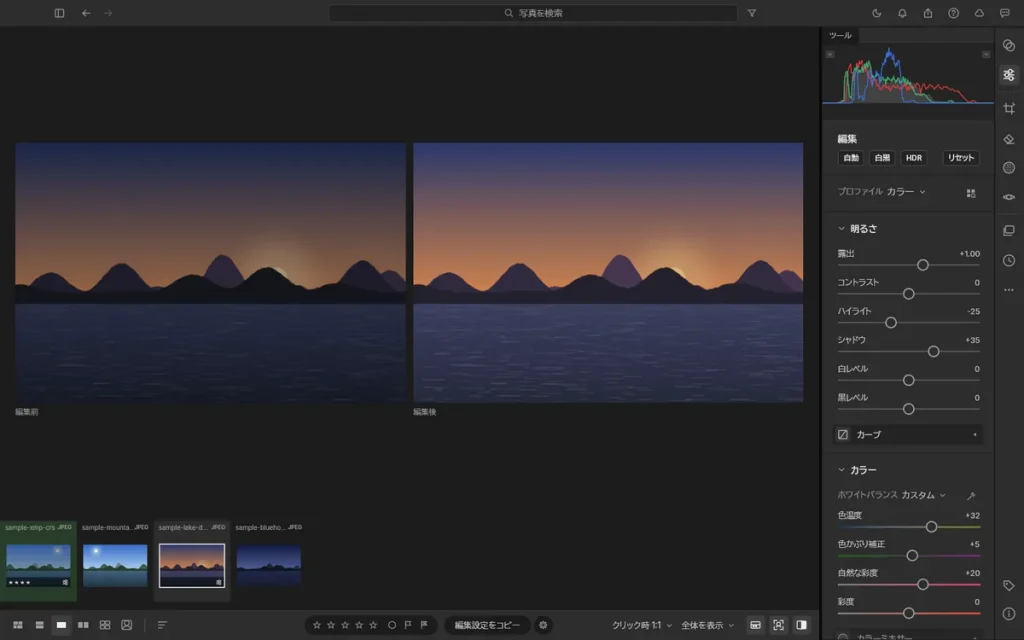Screen dimensions: 1024x640
Task: Open the help question mark
Action: [953, 13]
